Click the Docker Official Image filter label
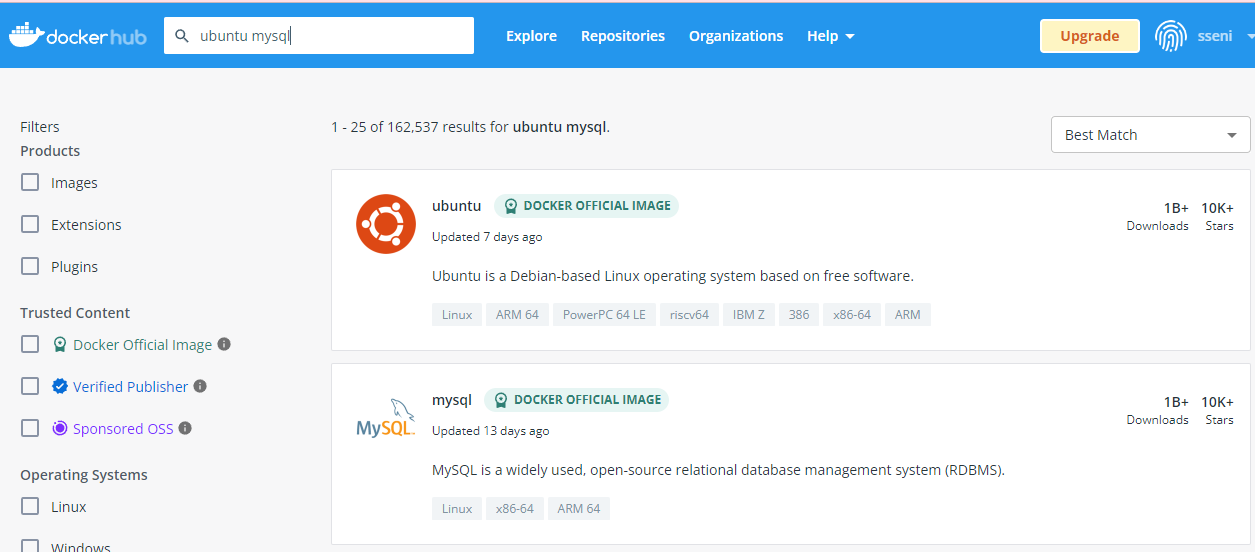Screen dimensions: 1255x552 [142, 344]
